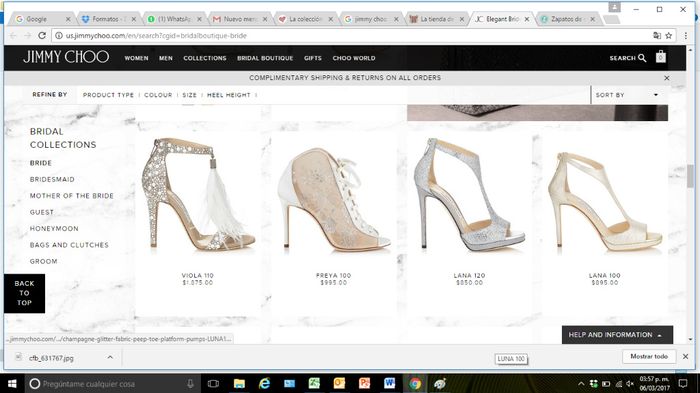This screenshot has height=393, width=700.
Task: Close the WhatsApp tab
Action: tap(199, 19)
